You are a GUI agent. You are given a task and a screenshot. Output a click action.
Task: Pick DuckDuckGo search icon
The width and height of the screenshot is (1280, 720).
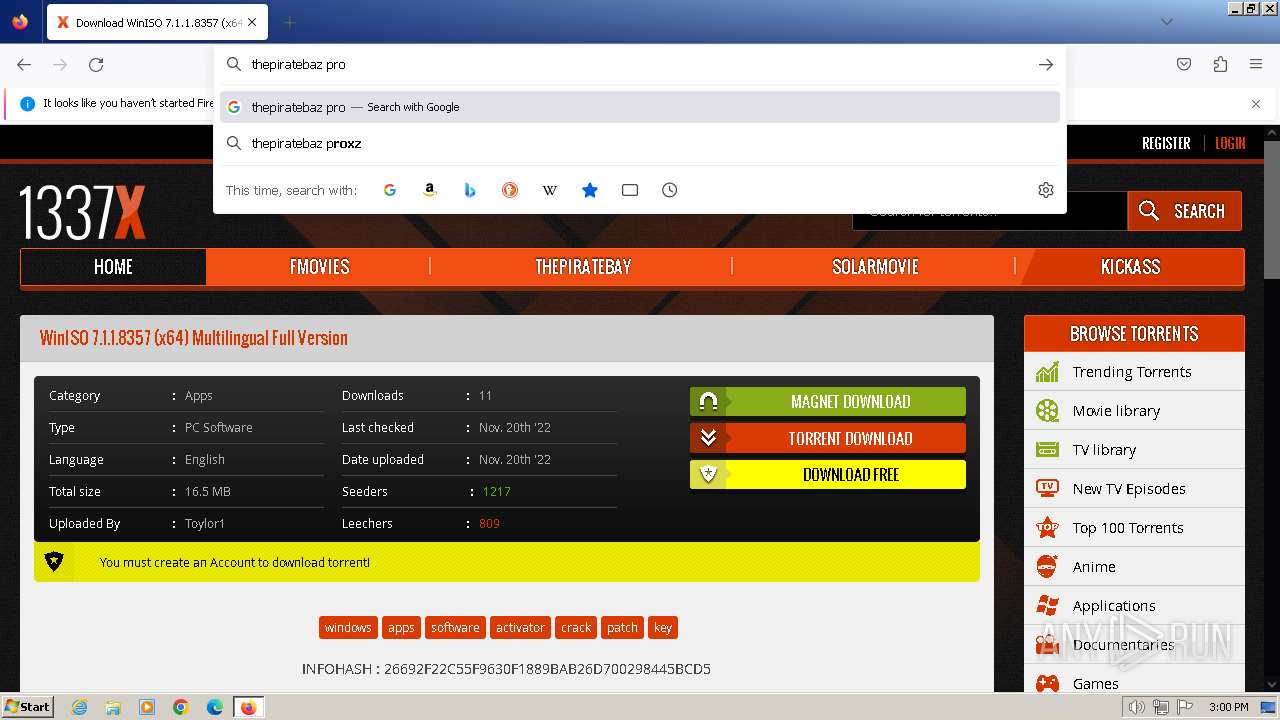510,190
